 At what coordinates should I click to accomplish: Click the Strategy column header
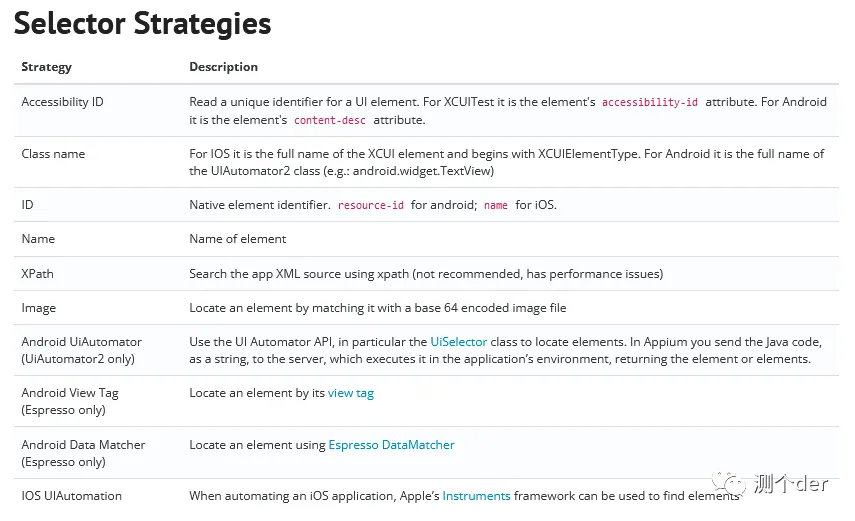click(46, 67)
